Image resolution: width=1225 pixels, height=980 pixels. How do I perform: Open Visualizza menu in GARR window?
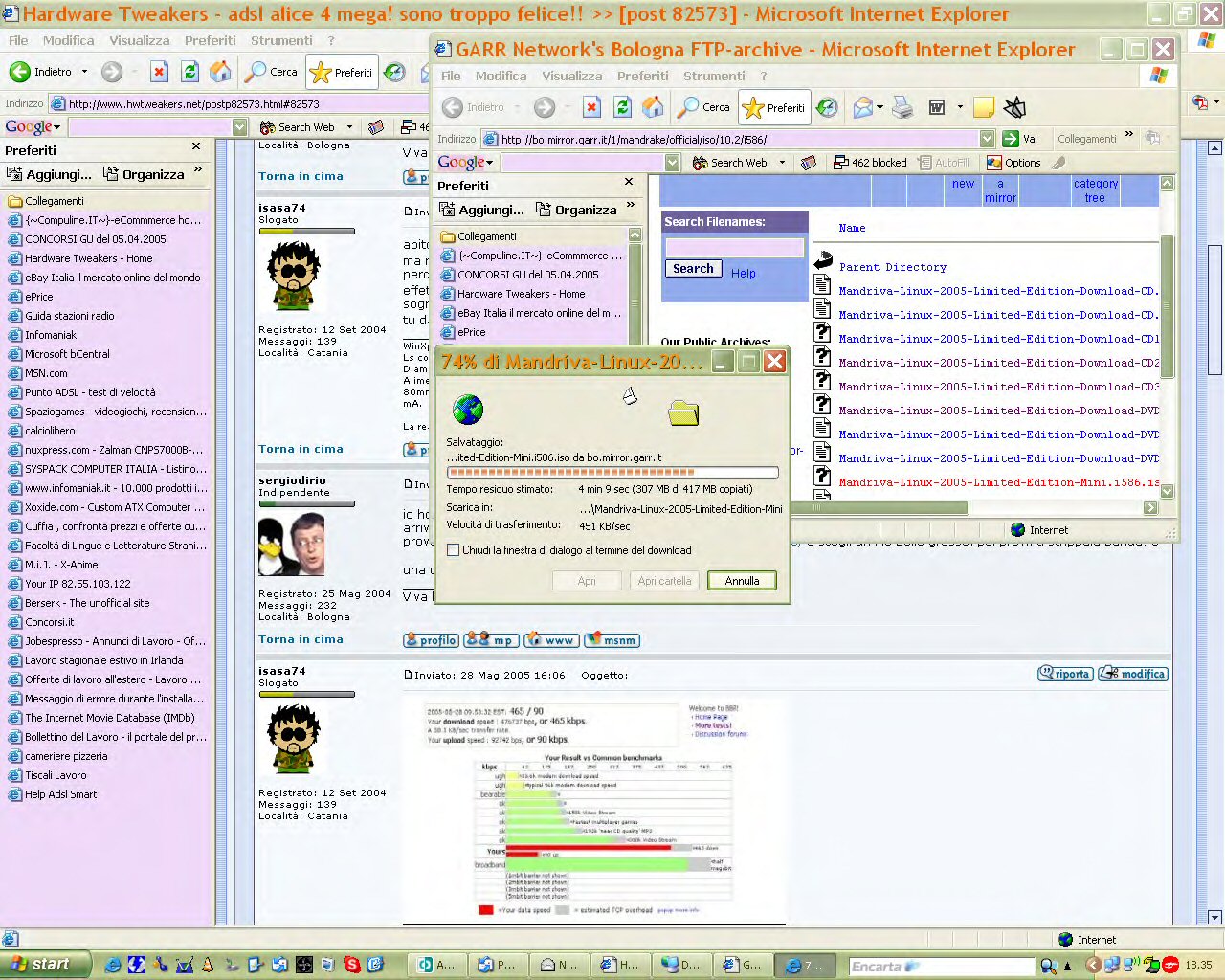pos(572,76)
